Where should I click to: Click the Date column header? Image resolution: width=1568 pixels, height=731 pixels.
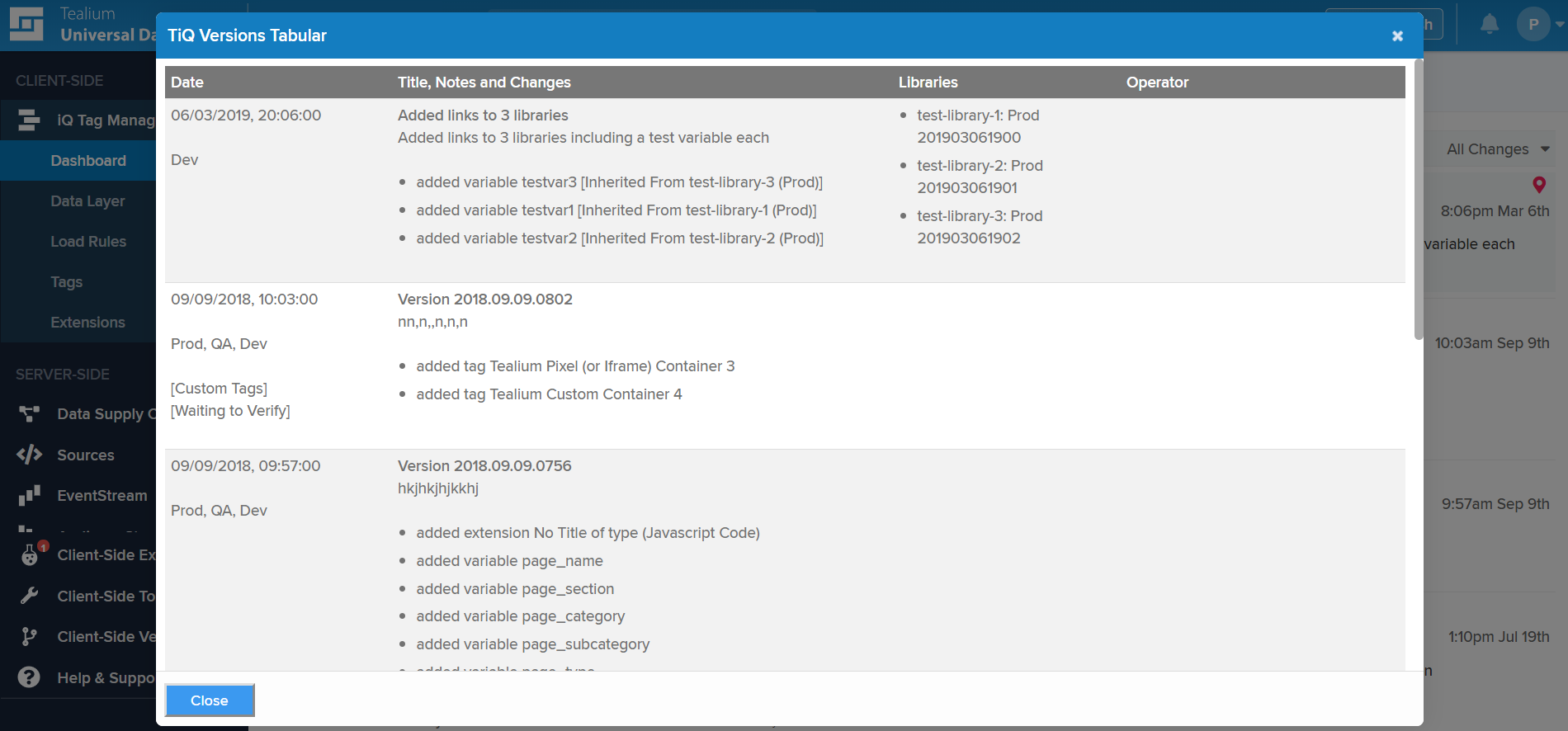(x=187, y=83)
